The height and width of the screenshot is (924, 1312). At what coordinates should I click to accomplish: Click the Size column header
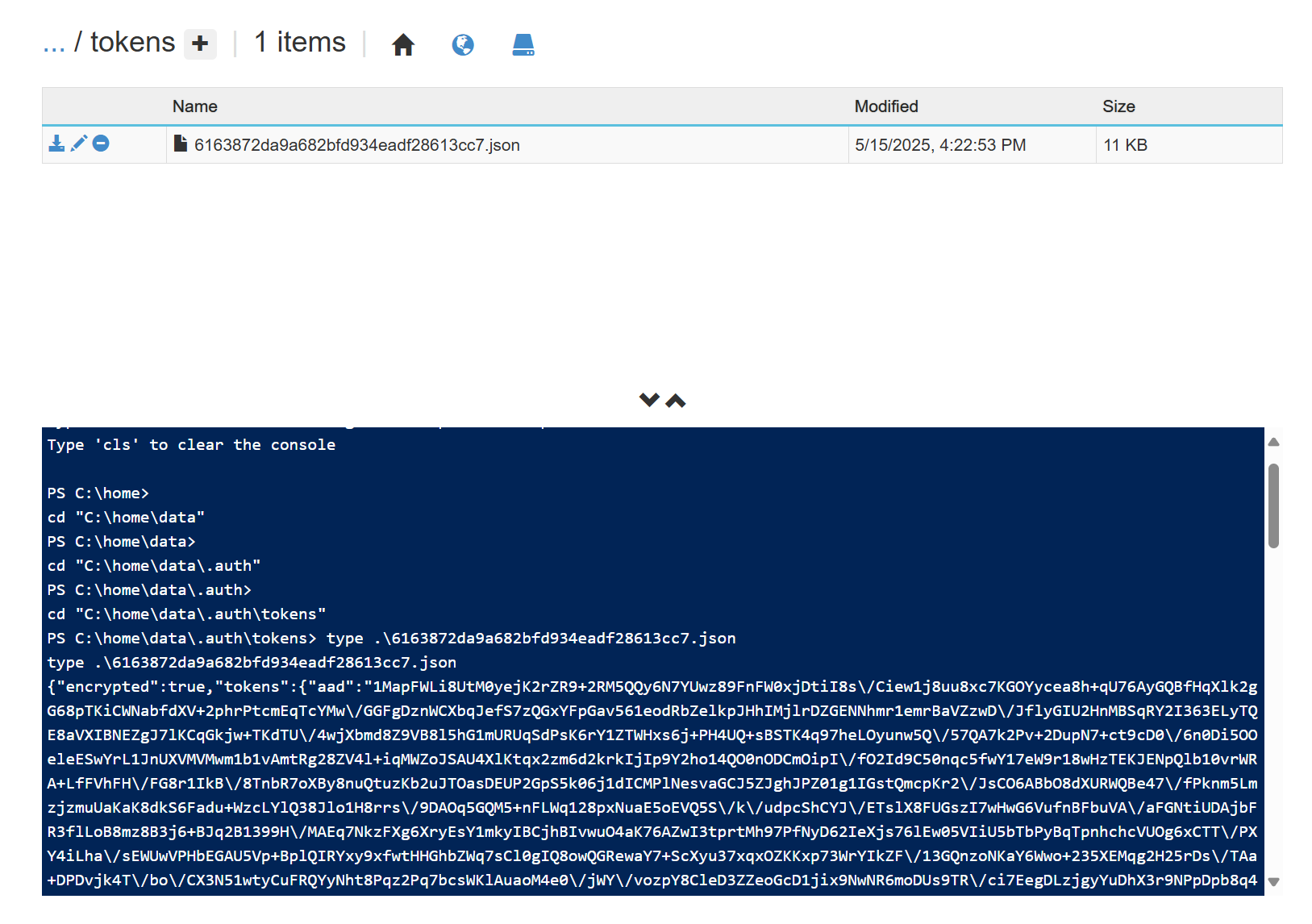click(1118, 106)
